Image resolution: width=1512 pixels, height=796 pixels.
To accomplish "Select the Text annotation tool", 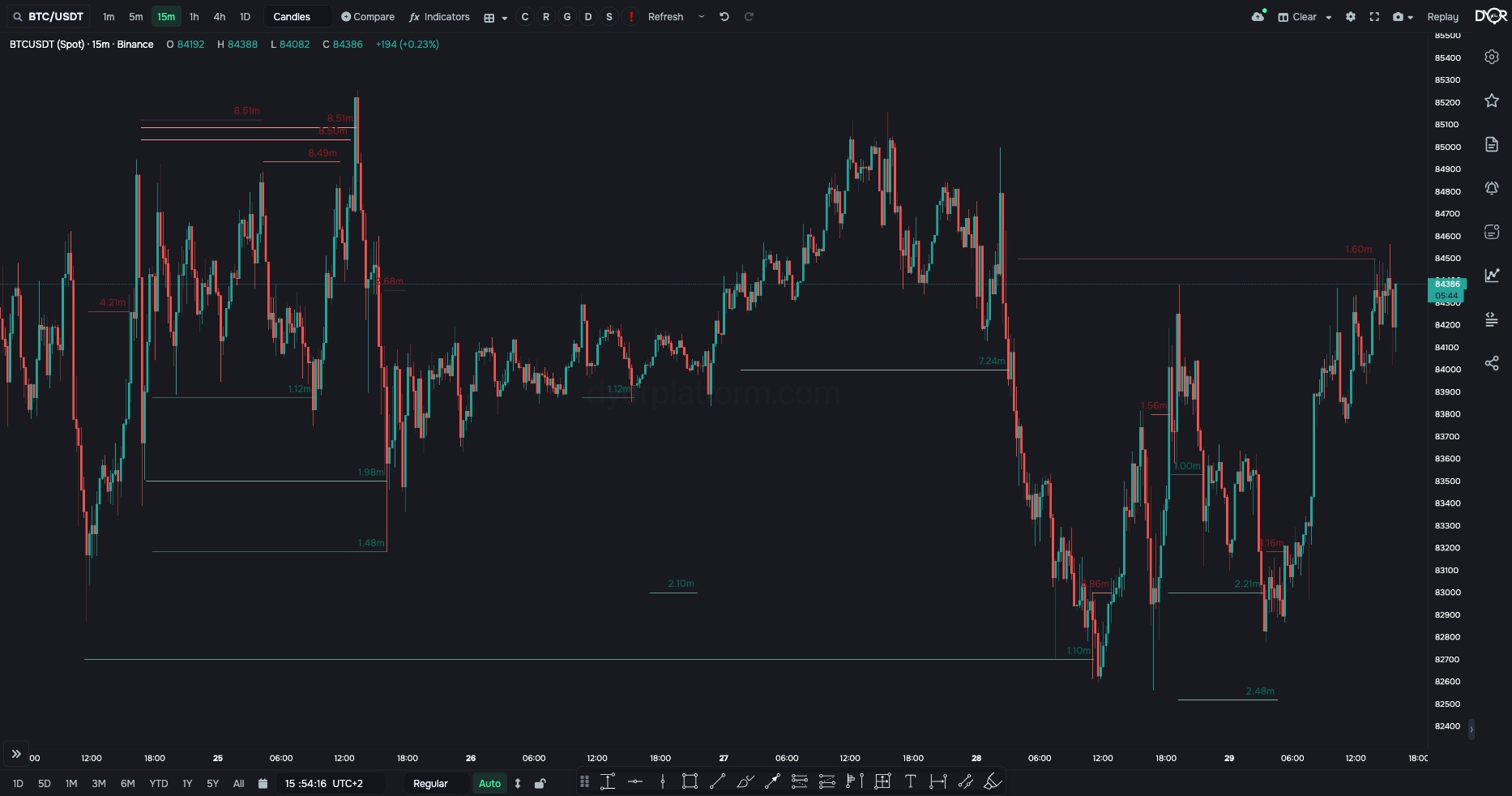I will 910,781.
